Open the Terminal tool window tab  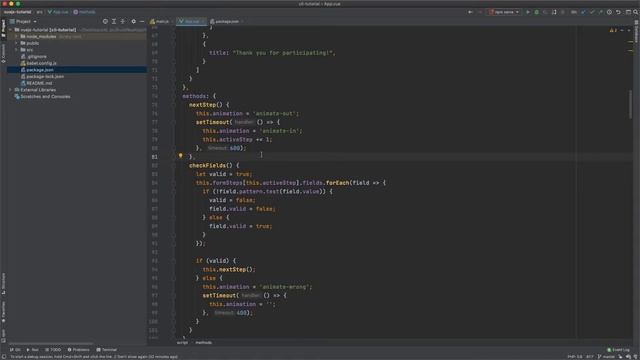(x=107, y=350)
